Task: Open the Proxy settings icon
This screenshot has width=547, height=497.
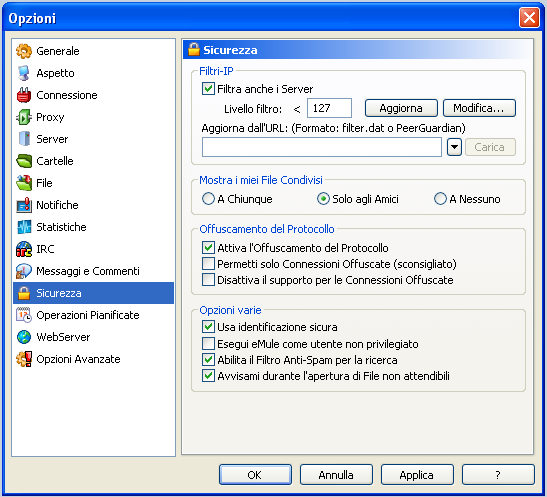Action: (x=24, y=117)
